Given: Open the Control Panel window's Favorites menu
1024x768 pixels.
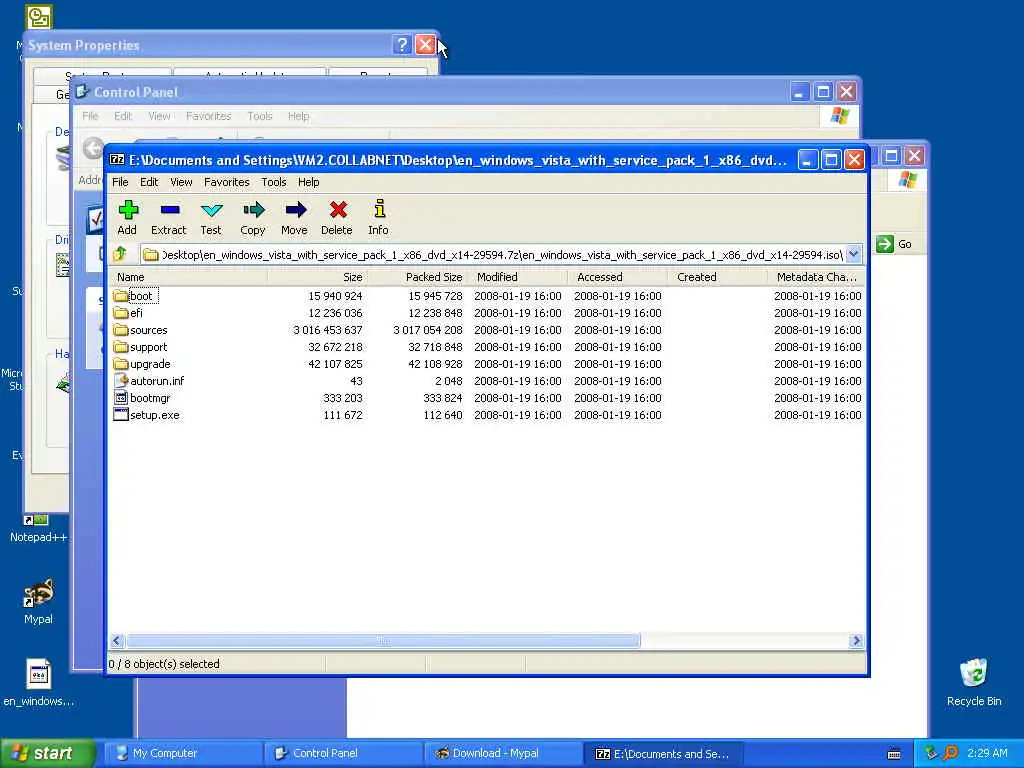Looking at the screenshot, I should pyautogui.click(x=208, y=116).
